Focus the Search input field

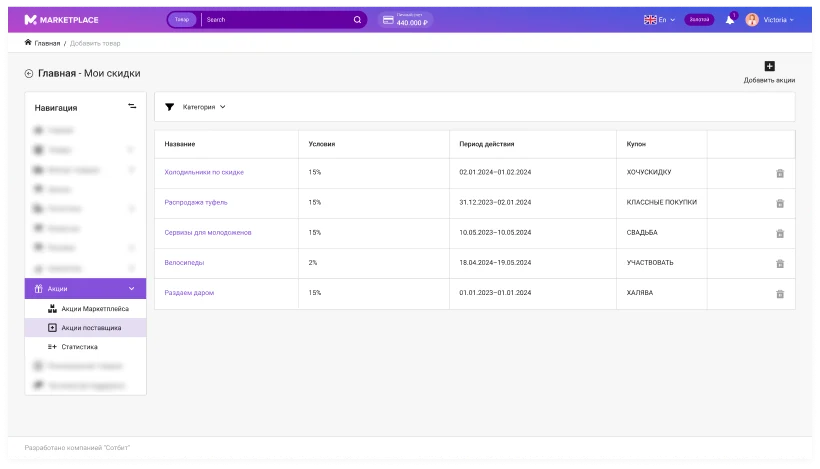pyautogui.click(x=277, y=20)
